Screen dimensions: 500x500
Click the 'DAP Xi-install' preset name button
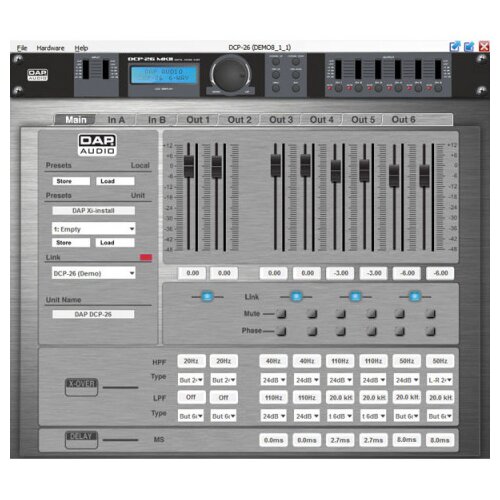coord(94,211)
